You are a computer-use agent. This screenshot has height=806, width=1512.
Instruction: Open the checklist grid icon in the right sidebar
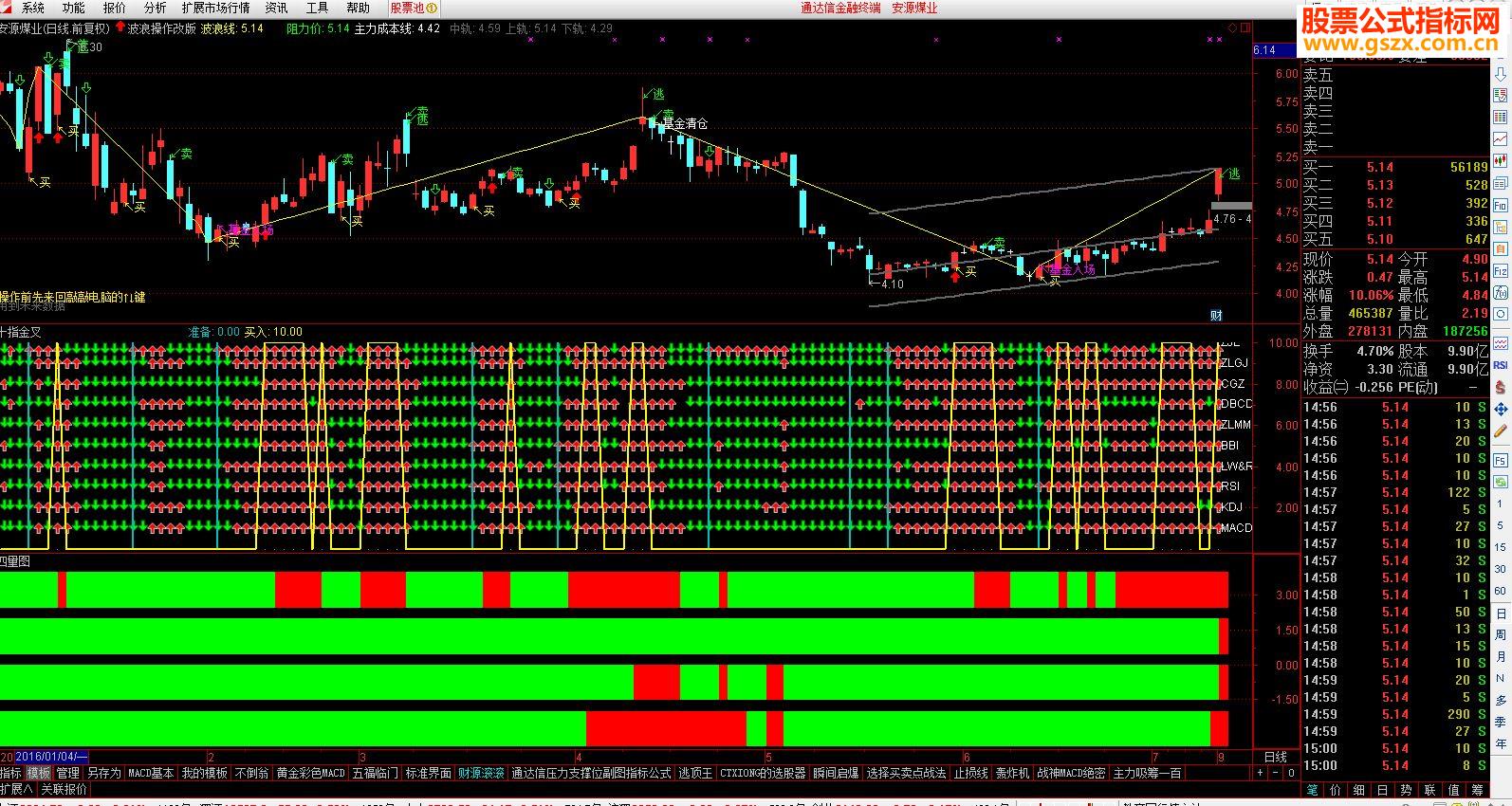(x=1501, y=96)
